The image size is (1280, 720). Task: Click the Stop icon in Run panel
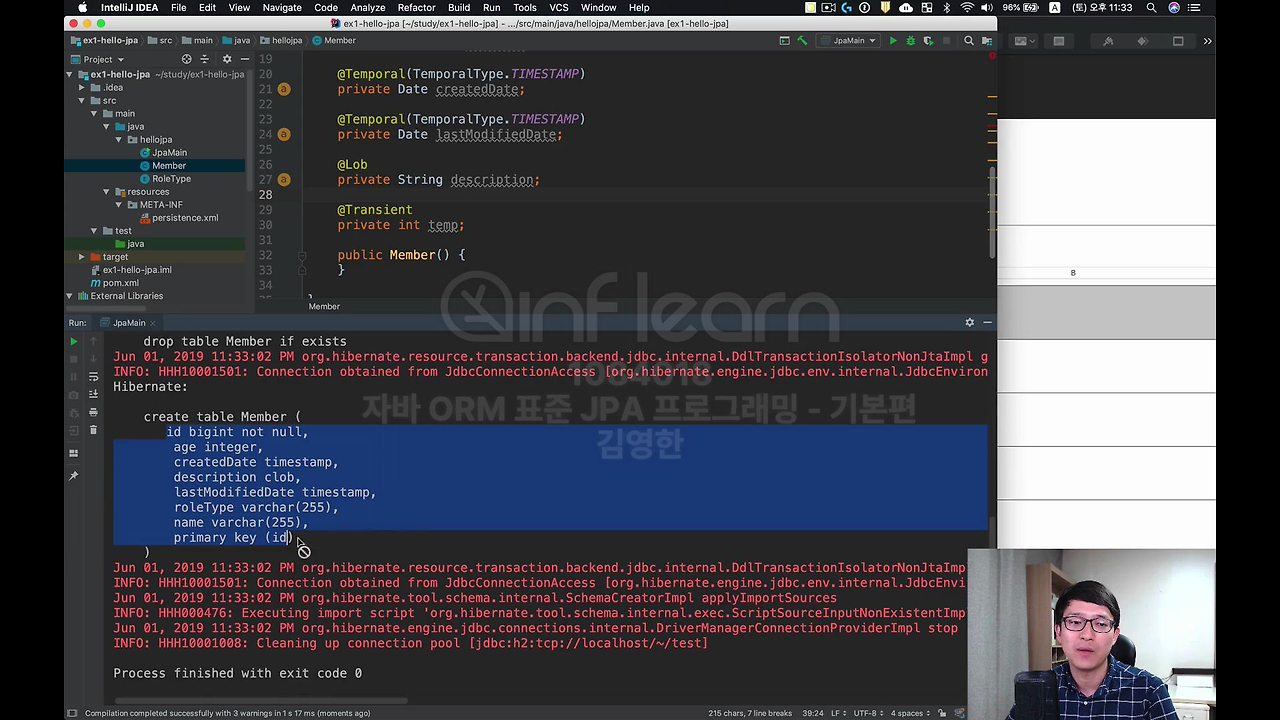point(73,359)
